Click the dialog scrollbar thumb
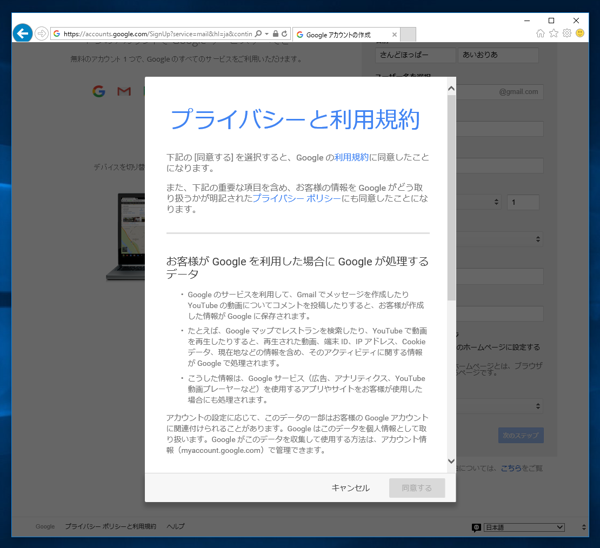Screen dimensions: 600x548 tap(451, 197)
